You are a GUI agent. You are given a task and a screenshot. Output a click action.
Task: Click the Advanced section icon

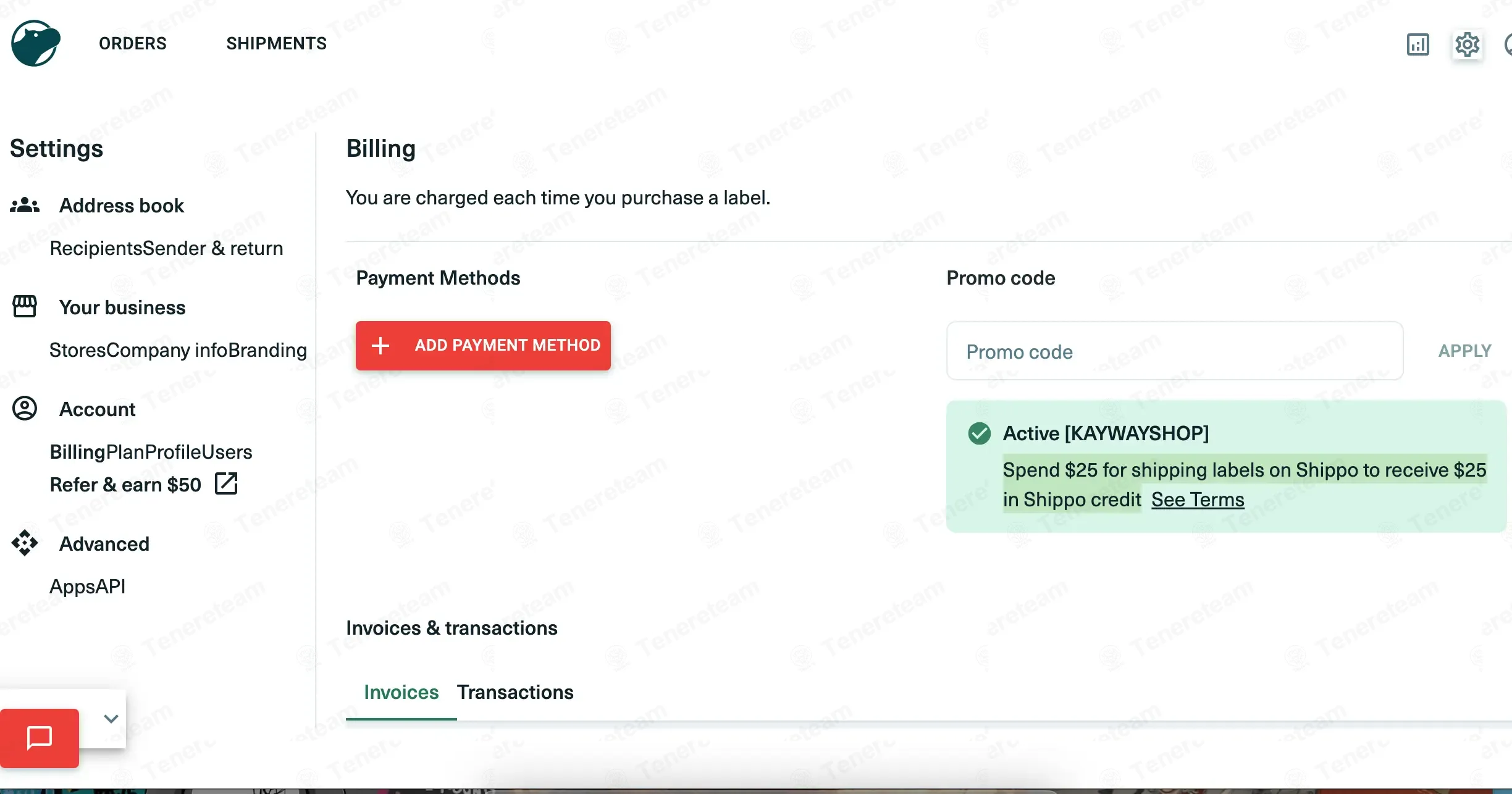pos(25,543)
